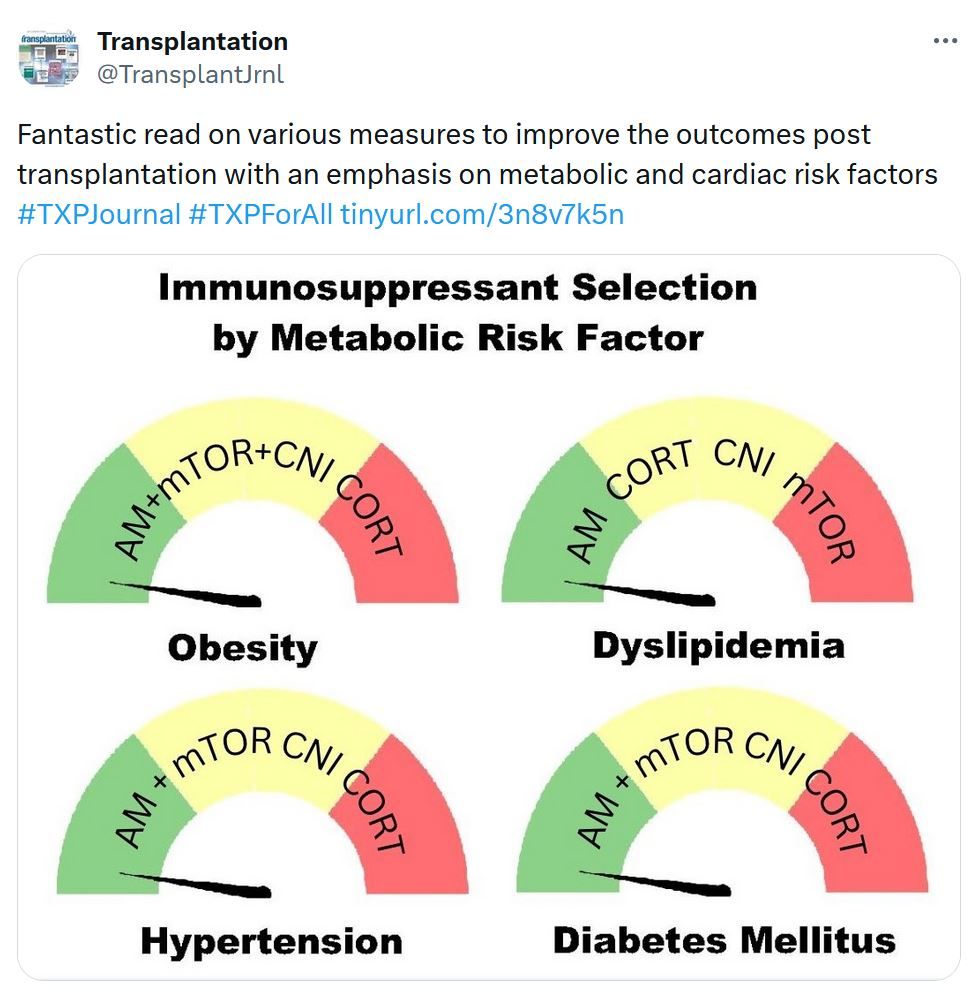Click the Hypertension gauge needle
The width and height of the screenshot is (971, 991).
(x=195, y=884)
